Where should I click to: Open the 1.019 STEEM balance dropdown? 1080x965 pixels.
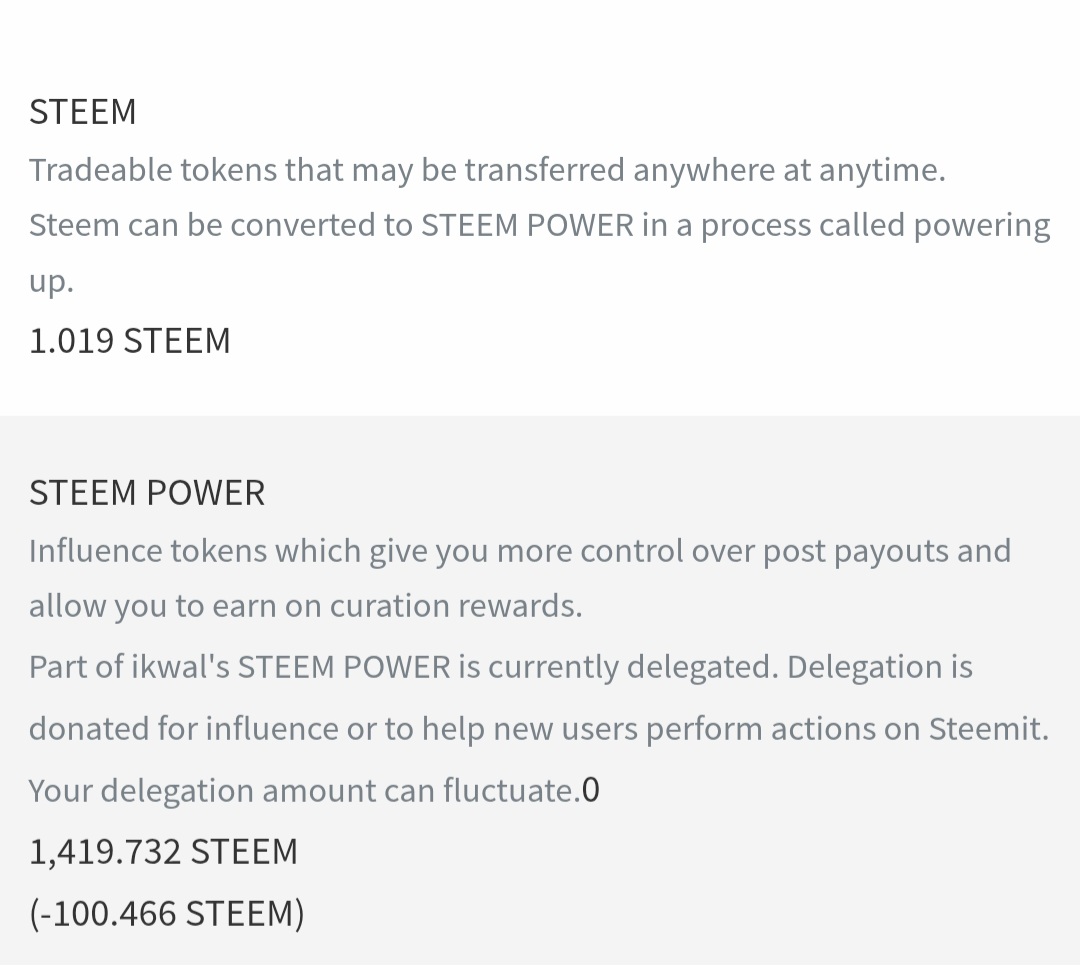coord(129,341)
